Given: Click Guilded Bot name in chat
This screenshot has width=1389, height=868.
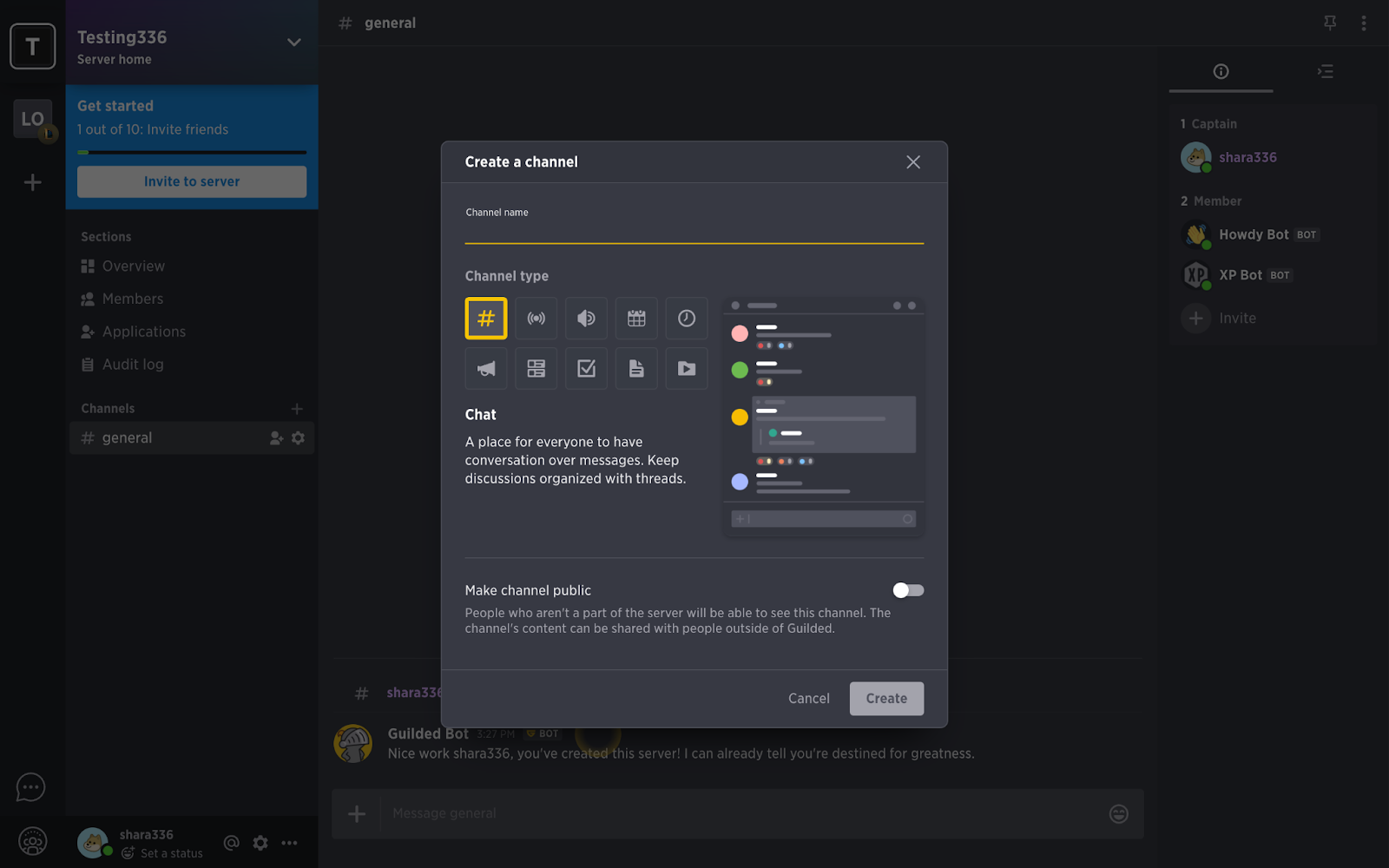Looking at the screenshot, I should click(428, 733).
